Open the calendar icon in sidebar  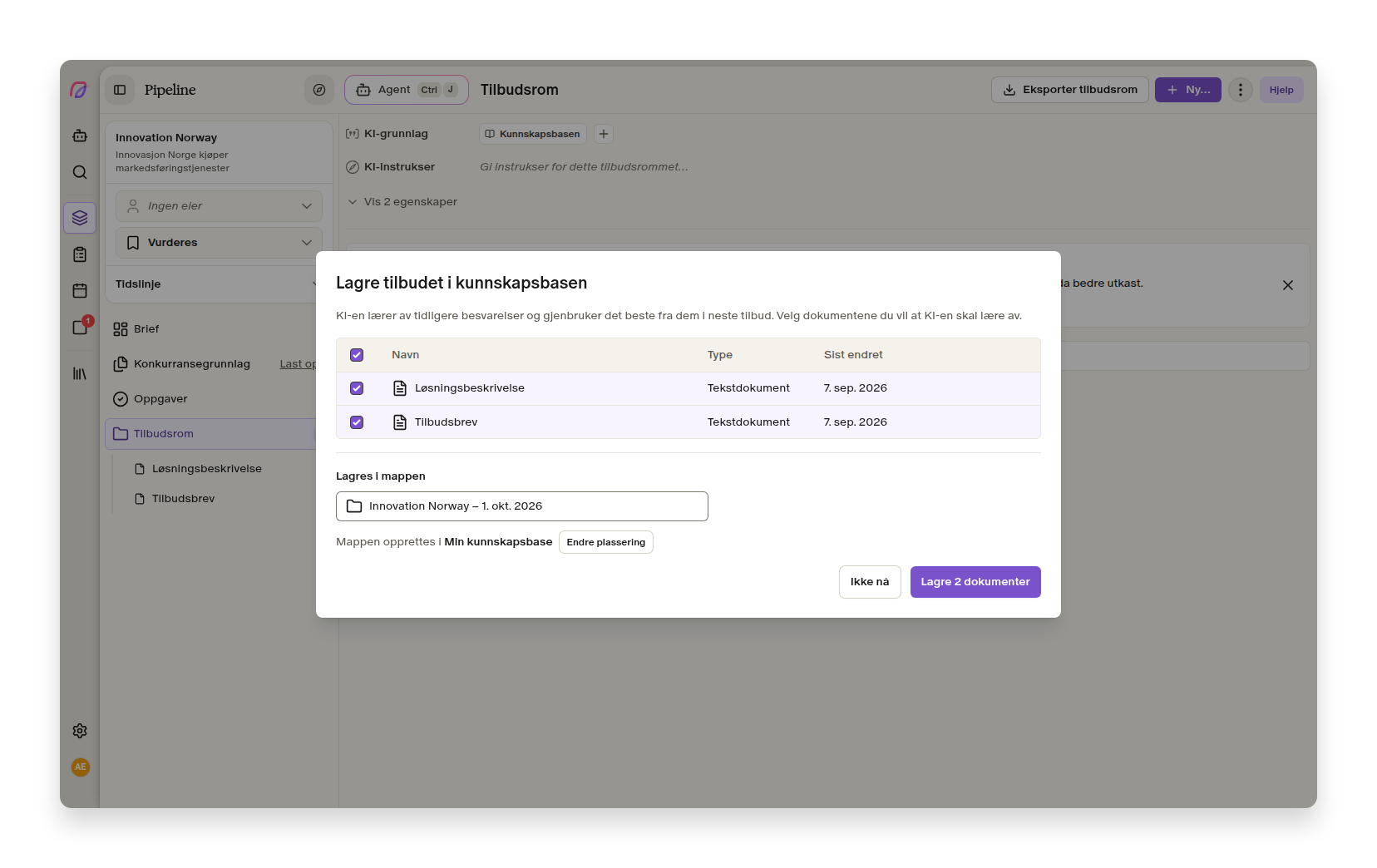(80, 291)
